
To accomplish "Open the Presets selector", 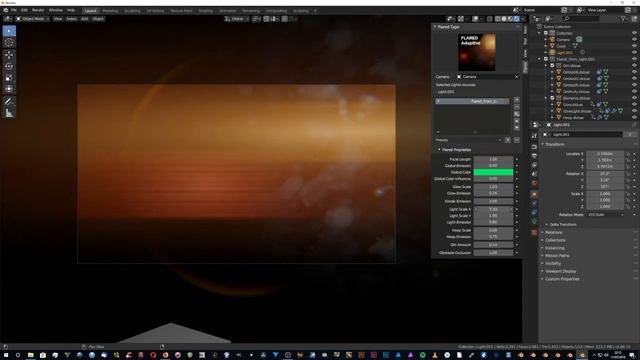I will pyautogui.click(x=469, y=140).
